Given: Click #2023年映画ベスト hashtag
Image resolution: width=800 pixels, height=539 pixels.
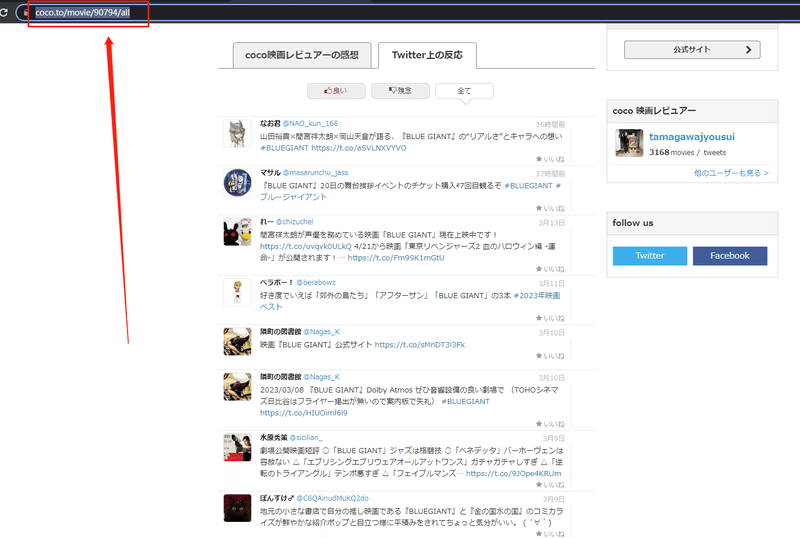Looking at the screenshot, I should tap(537, 296).
